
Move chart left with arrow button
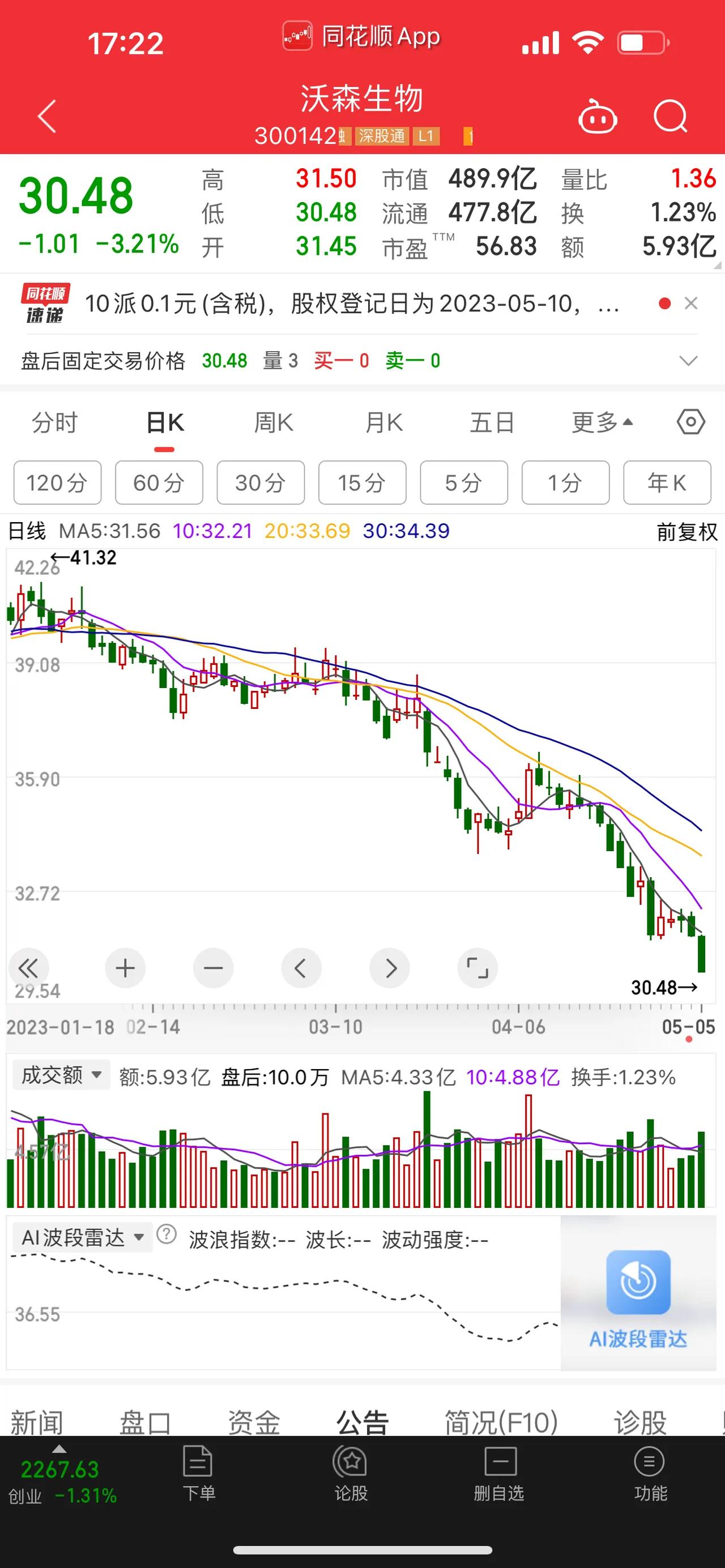[x=301, y=968]
